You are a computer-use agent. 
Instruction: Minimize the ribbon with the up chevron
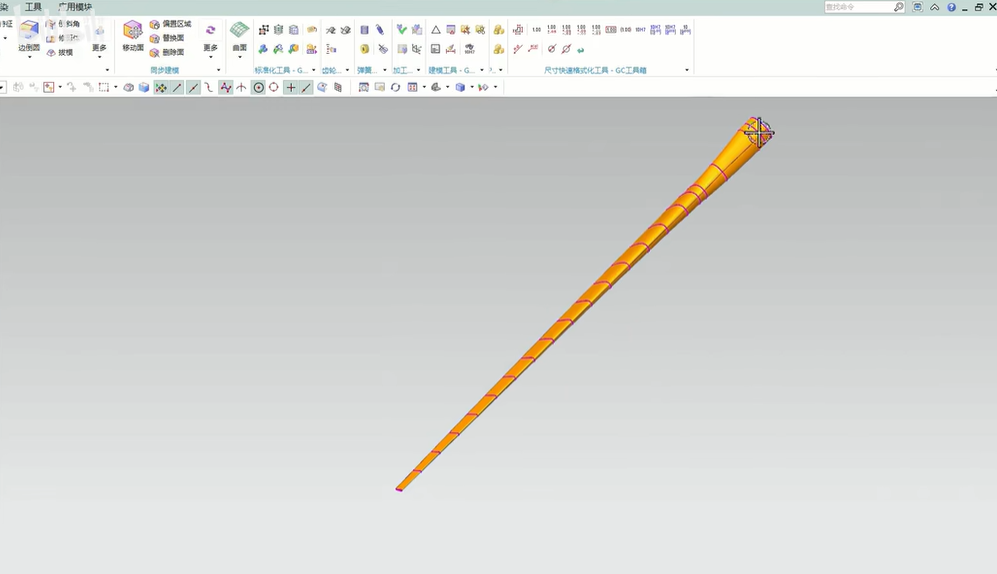935,7
